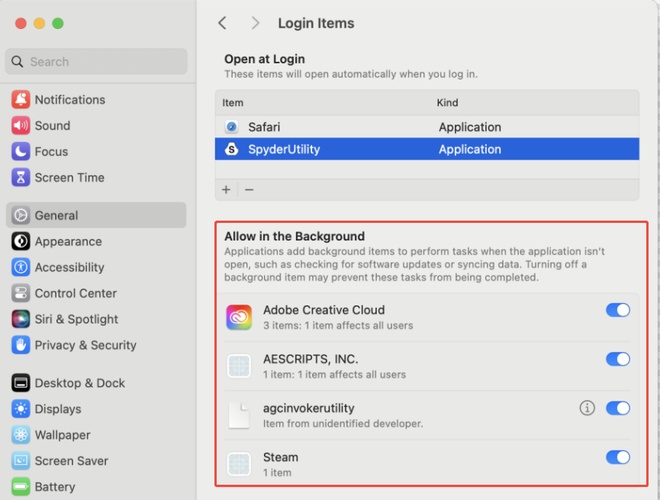This screenshot has height=500, width=660.
Task: Click the Focus moon icon
Action: (21, 152)
